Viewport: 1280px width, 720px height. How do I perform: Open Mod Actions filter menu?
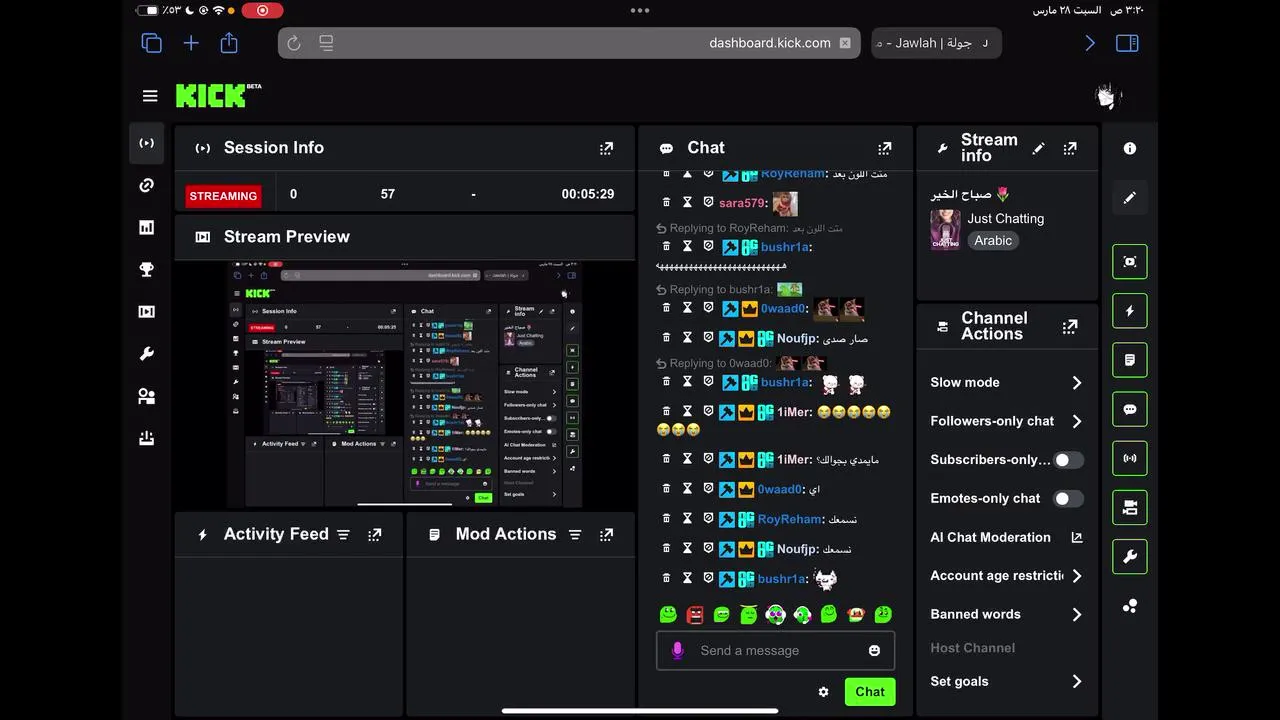click(x=575, y=535)
